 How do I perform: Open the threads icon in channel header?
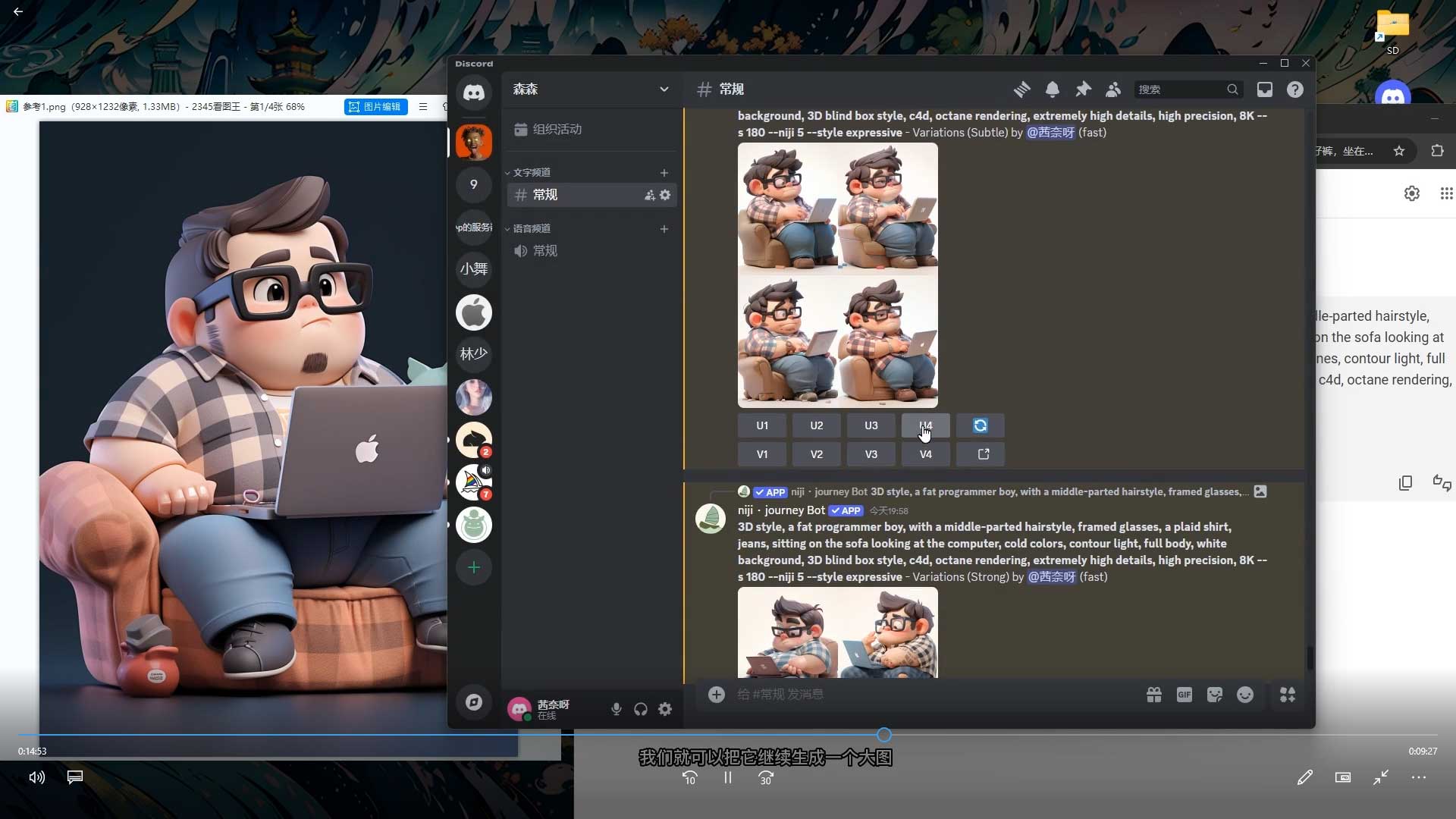(x=1021, y=89)
